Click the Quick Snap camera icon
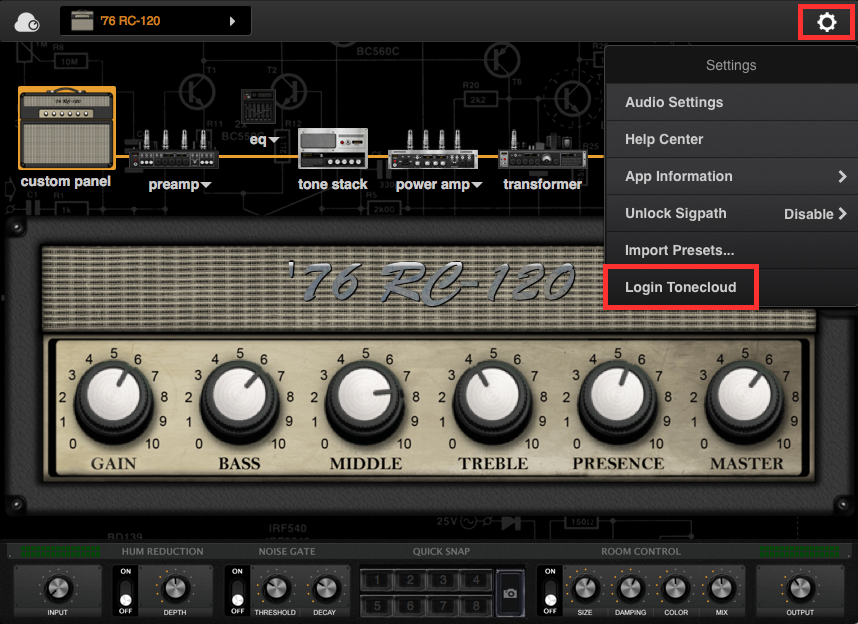The height and width of the screenshot is (624, 858). [x=510, y=593]
